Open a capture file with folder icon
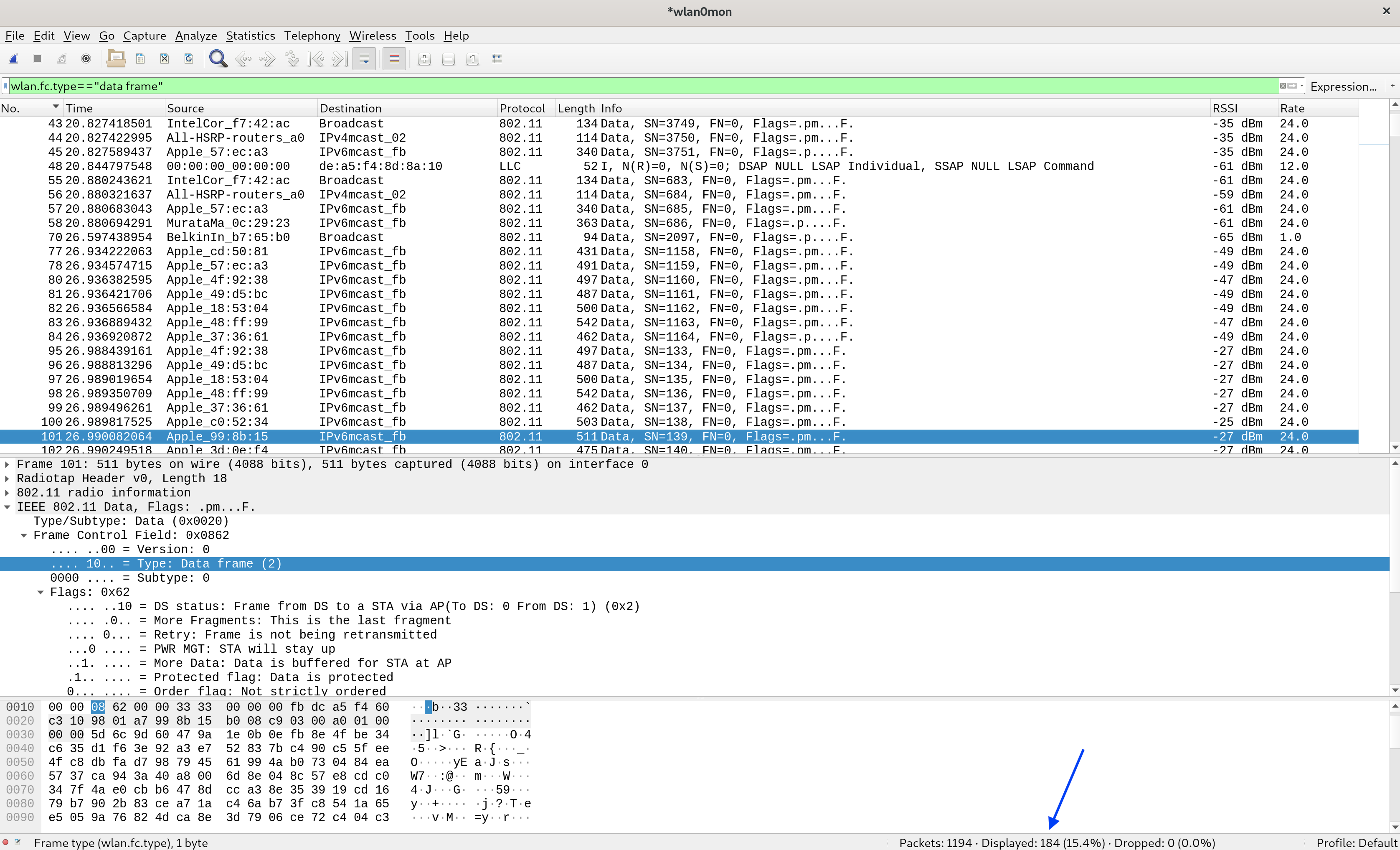Image resolution: width=1400 pixels, height=850 pixels. coord(116,59)
